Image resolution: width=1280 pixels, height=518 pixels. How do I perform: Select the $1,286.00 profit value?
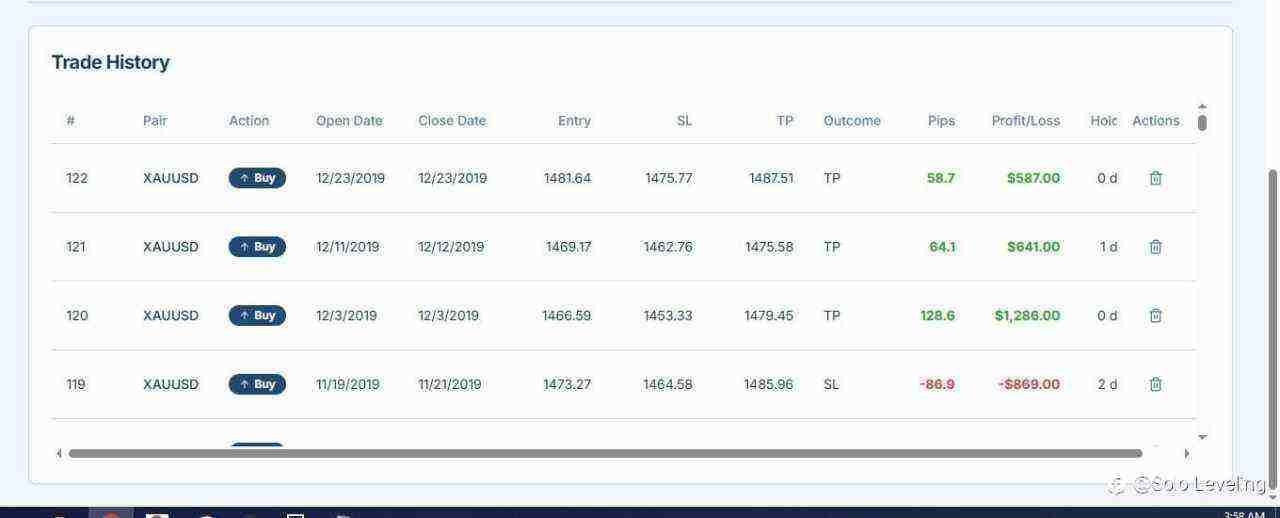tap(1027, 315)
